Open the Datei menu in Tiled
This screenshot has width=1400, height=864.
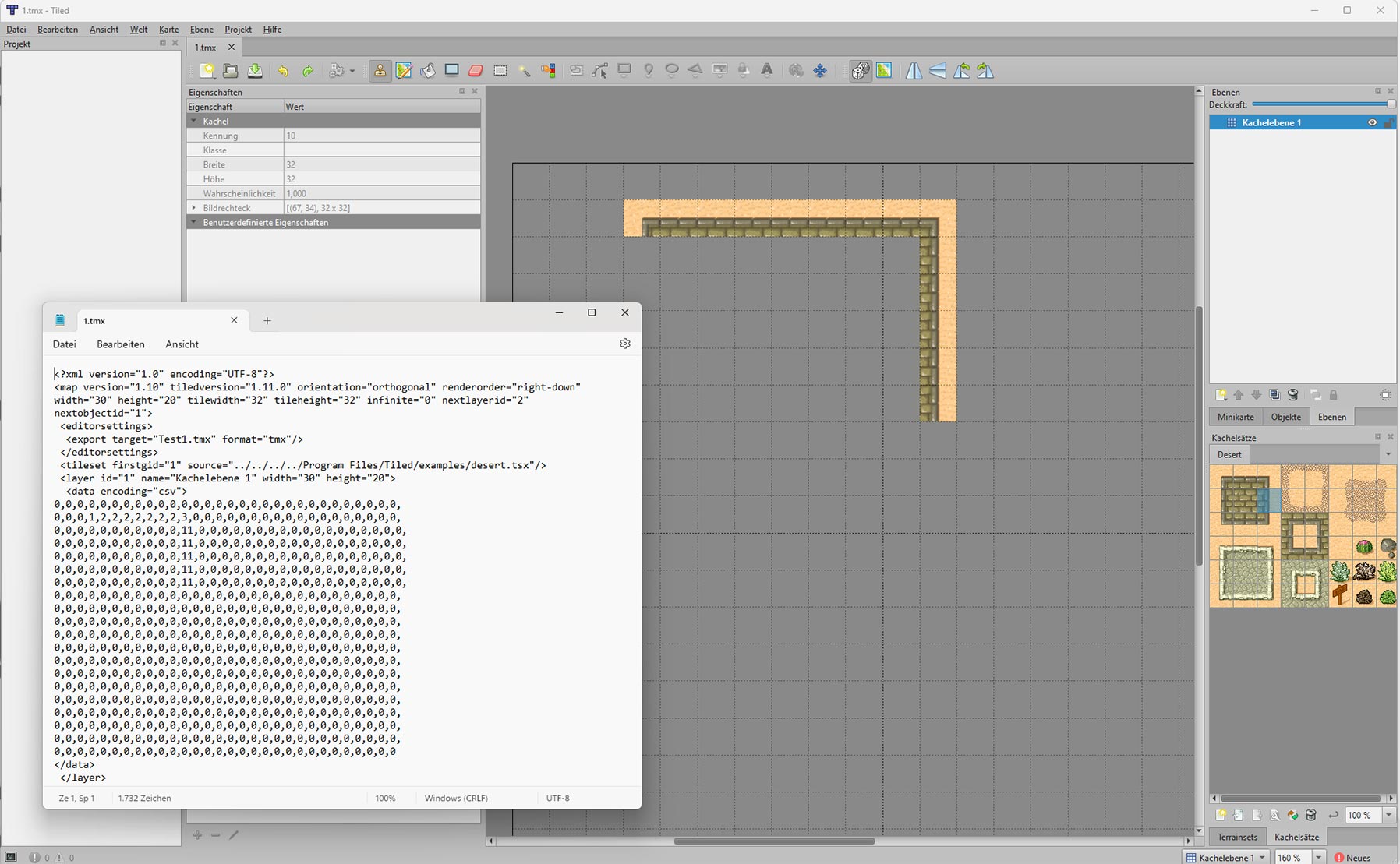[x=16, y=30]
